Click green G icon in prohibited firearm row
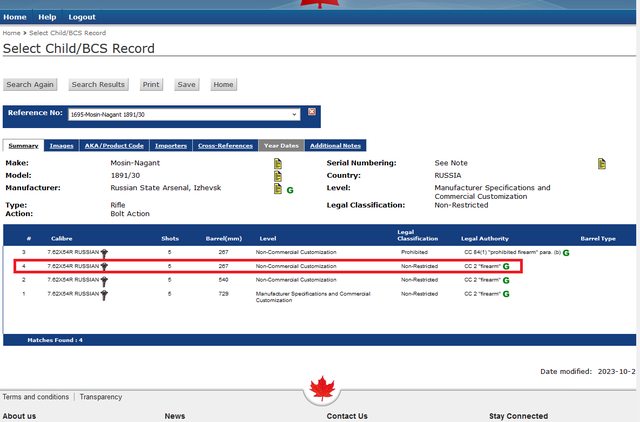 [x=566, y=253]
